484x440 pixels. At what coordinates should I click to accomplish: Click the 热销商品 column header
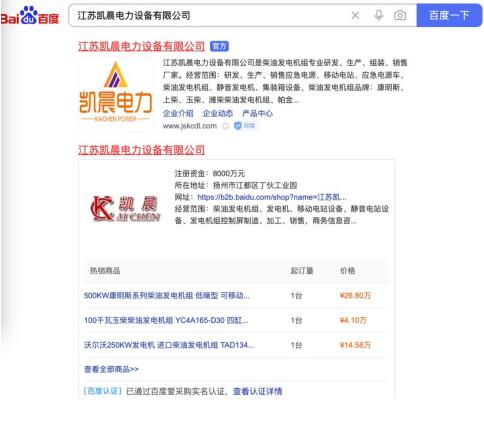pos(105,271)
